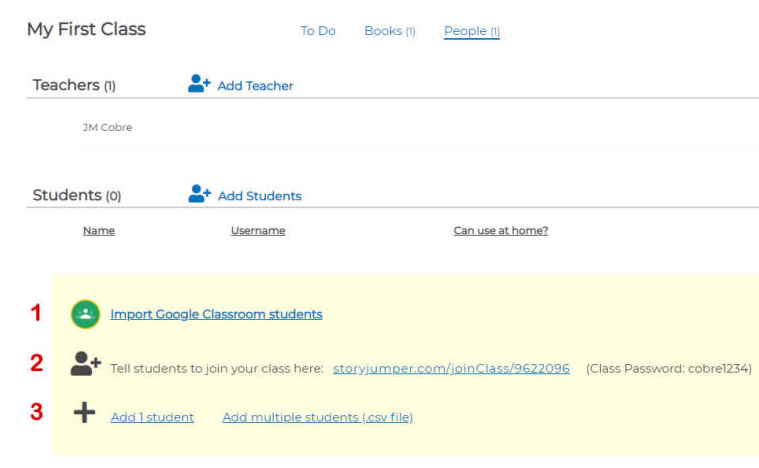Image resolution: width=759 pixels, height=468 pixels.
Task: Click the Add Teacher person-plus icon
Action: pos(200,85)
